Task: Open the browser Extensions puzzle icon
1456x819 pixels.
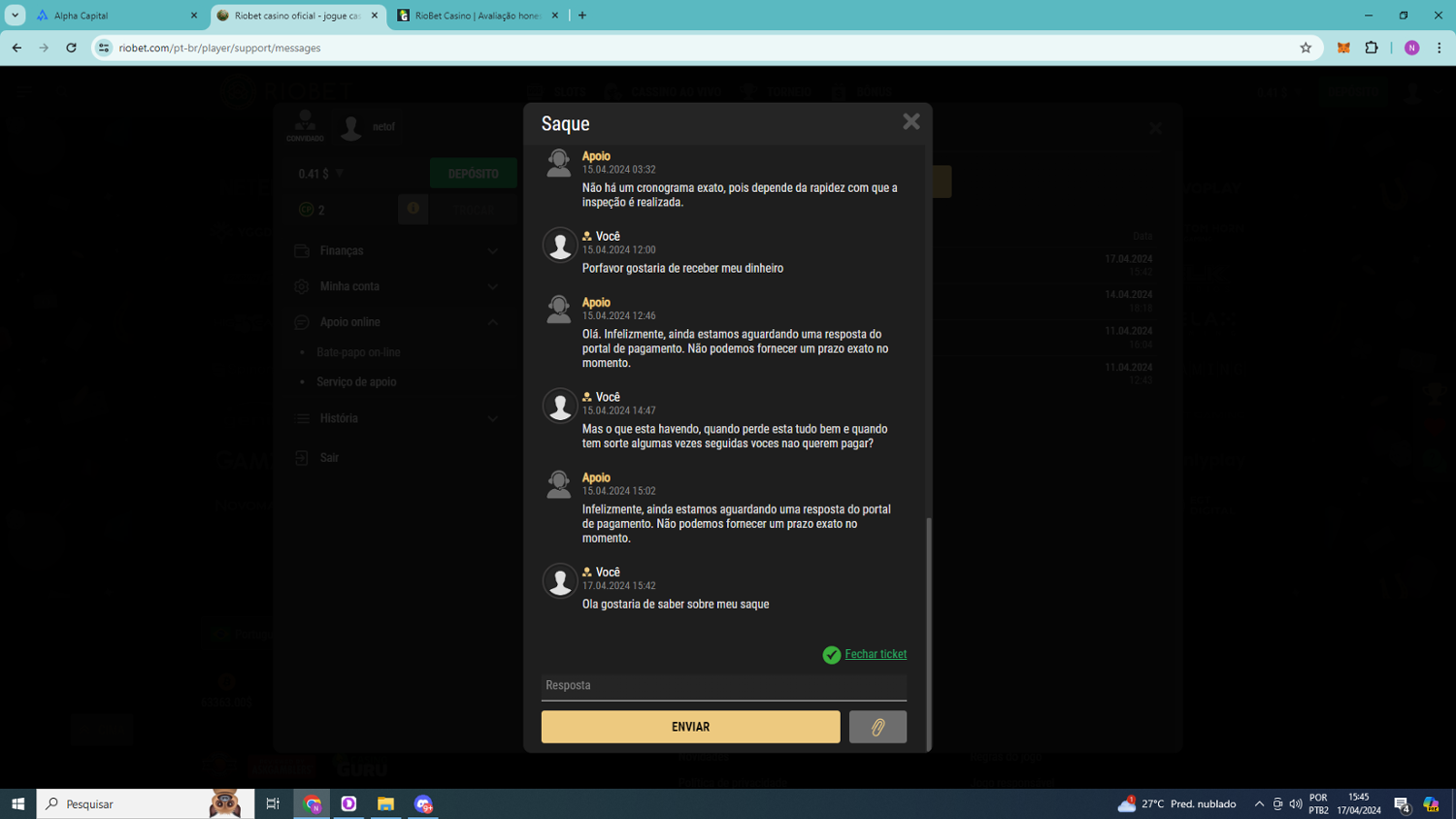Action: point(1372,48)
